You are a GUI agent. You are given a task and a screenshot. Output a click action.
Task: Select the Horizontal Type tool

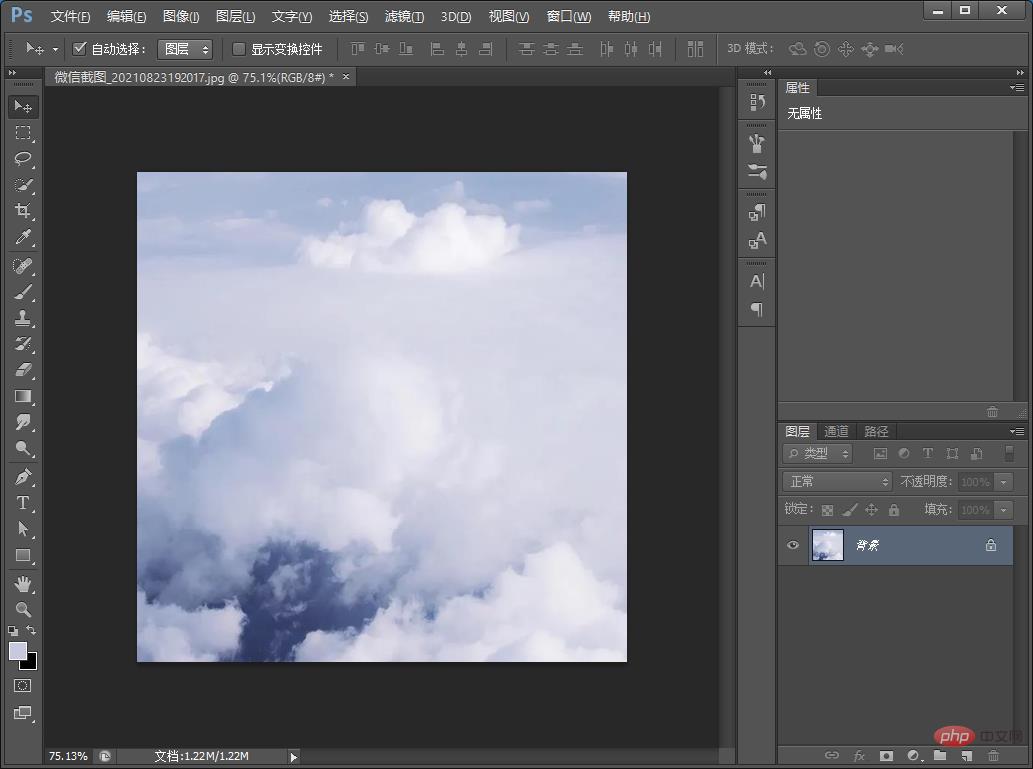coord(23,503)
